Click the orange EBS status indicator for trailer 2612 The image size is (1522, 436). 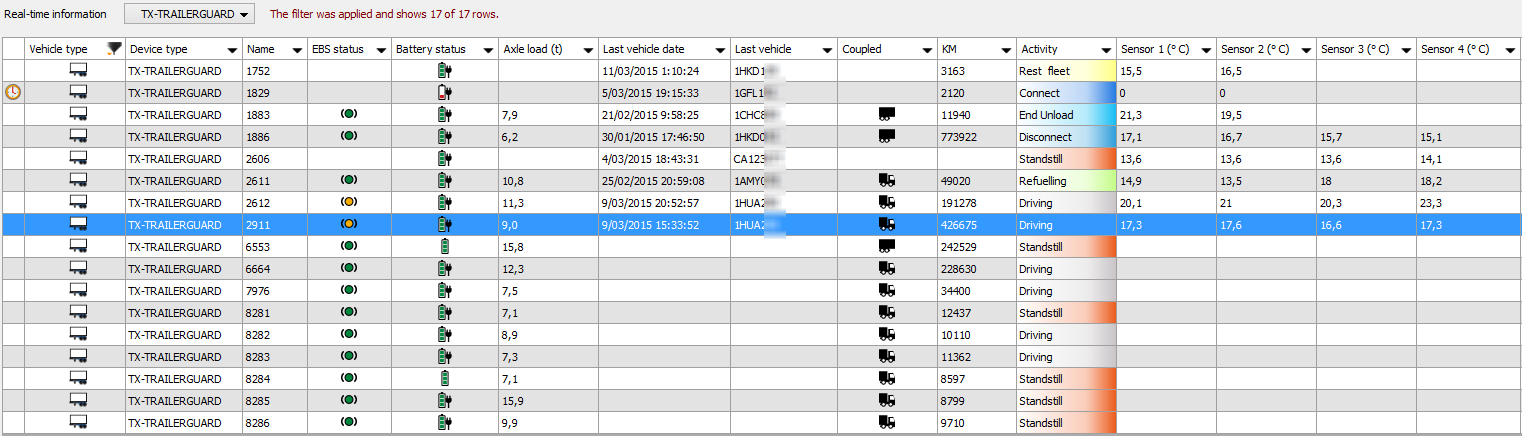(x=349, y=203)
